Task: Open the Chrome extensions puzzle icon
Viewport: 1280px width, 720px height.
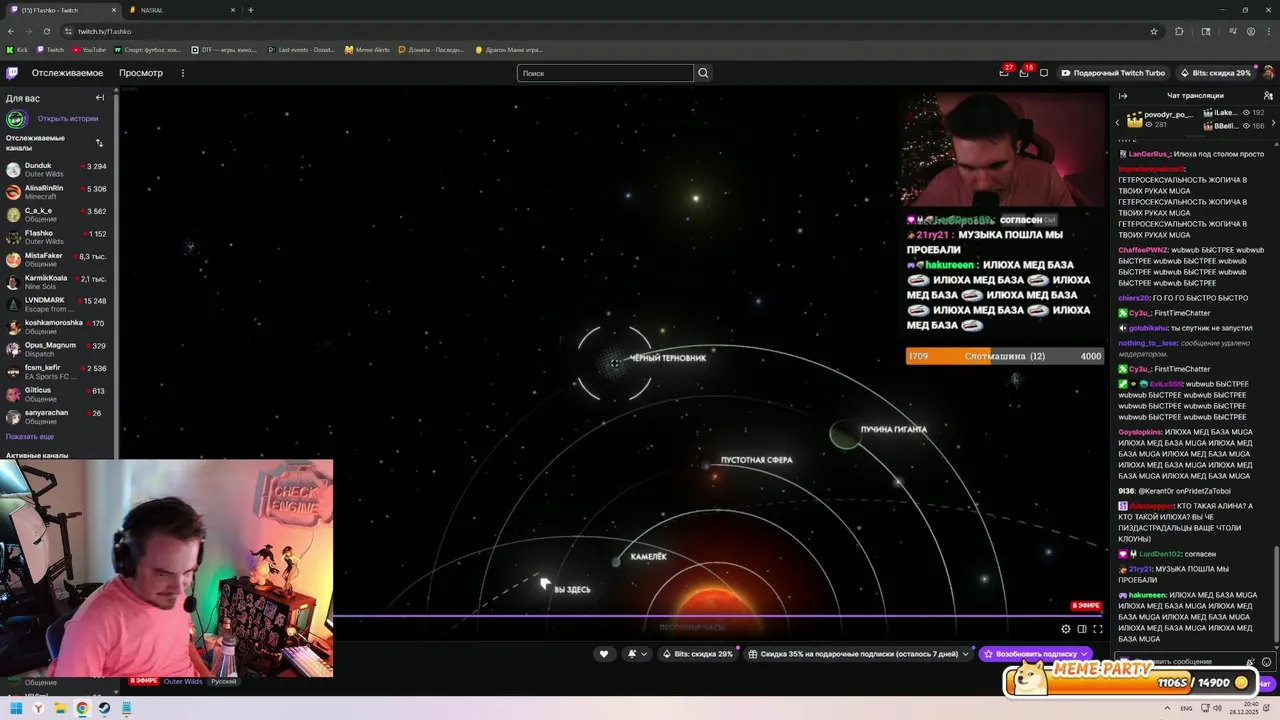Action: pyautogui.click(x=1179, y=31)
